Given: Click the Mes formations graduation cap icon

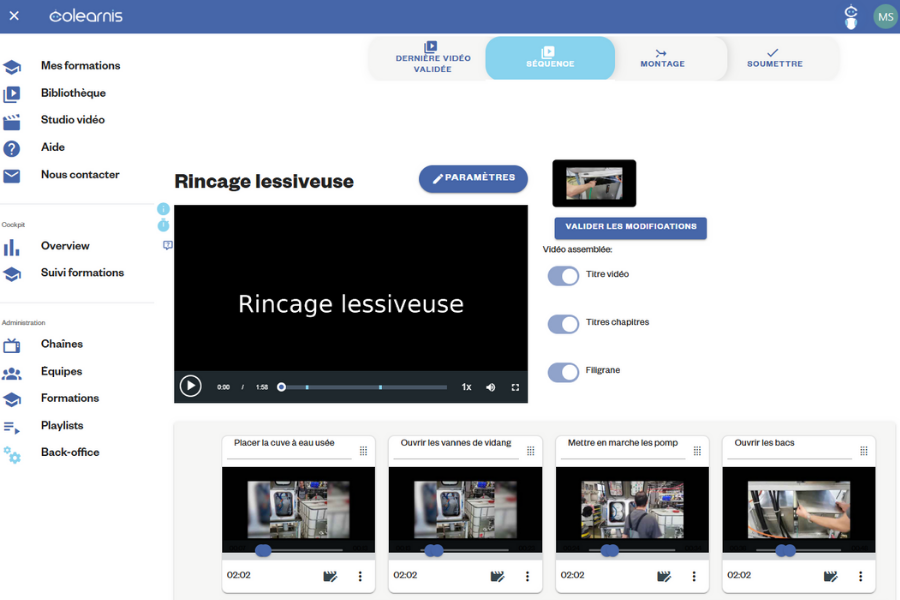Looking at the screenshot, I should 12,67.
